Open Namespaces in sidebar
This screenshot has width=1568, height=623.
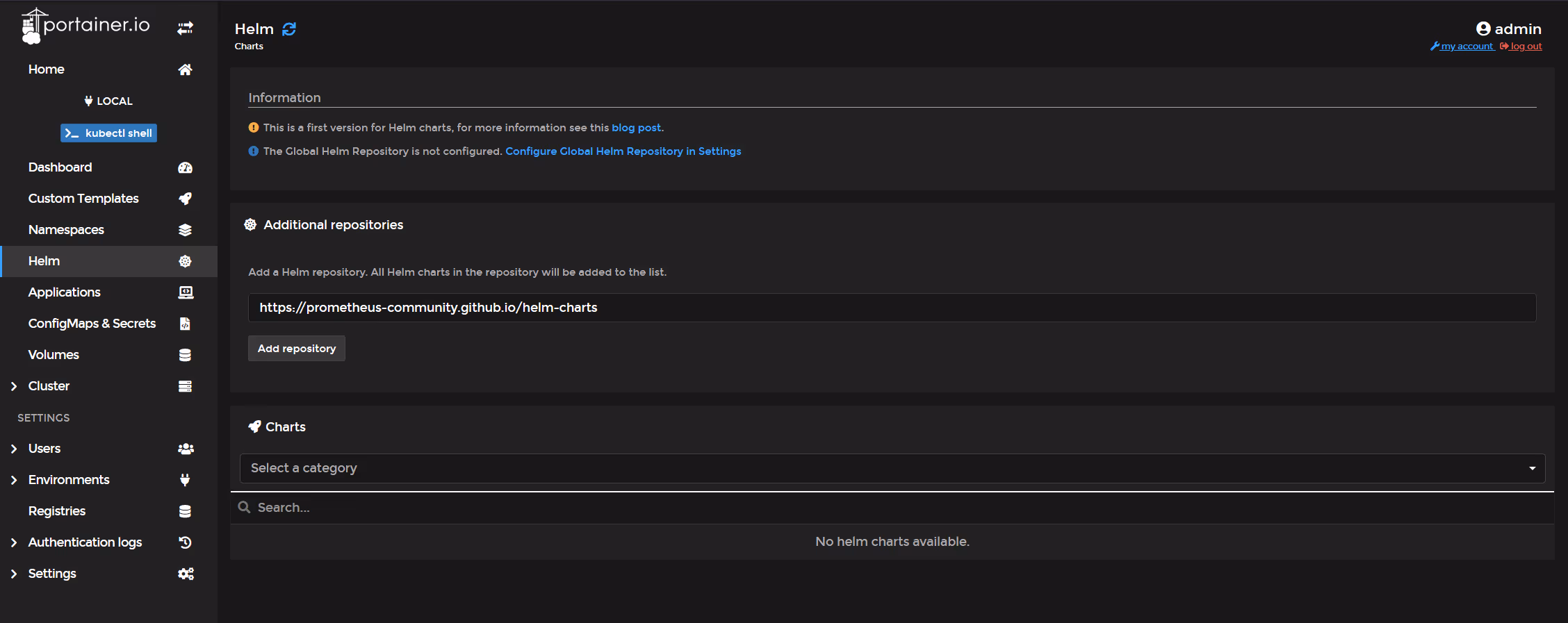pyautogui.click(x=66, y=230)
